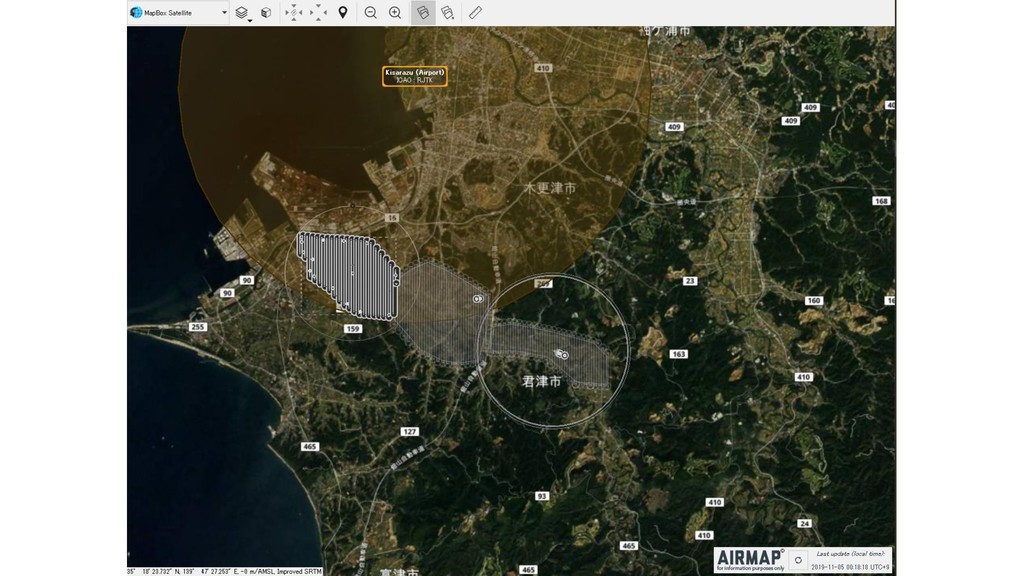Refresh AirMap data with the reload button
This screenshot has width=1024, height=576.
pyautogui.click(x=798, y=560)
